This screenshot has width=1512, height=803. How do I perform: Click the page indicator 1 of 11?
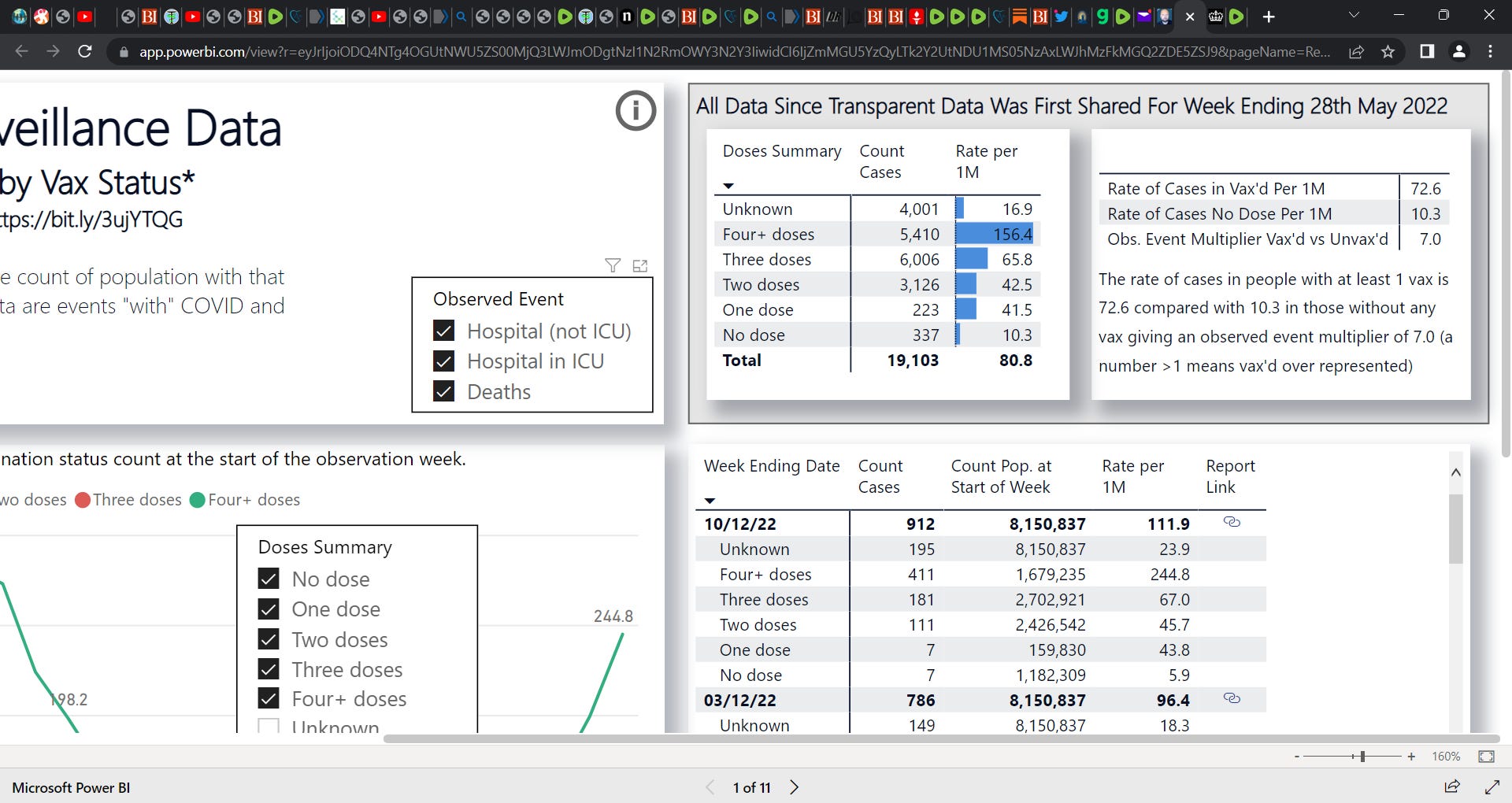(x=751, y=787)
